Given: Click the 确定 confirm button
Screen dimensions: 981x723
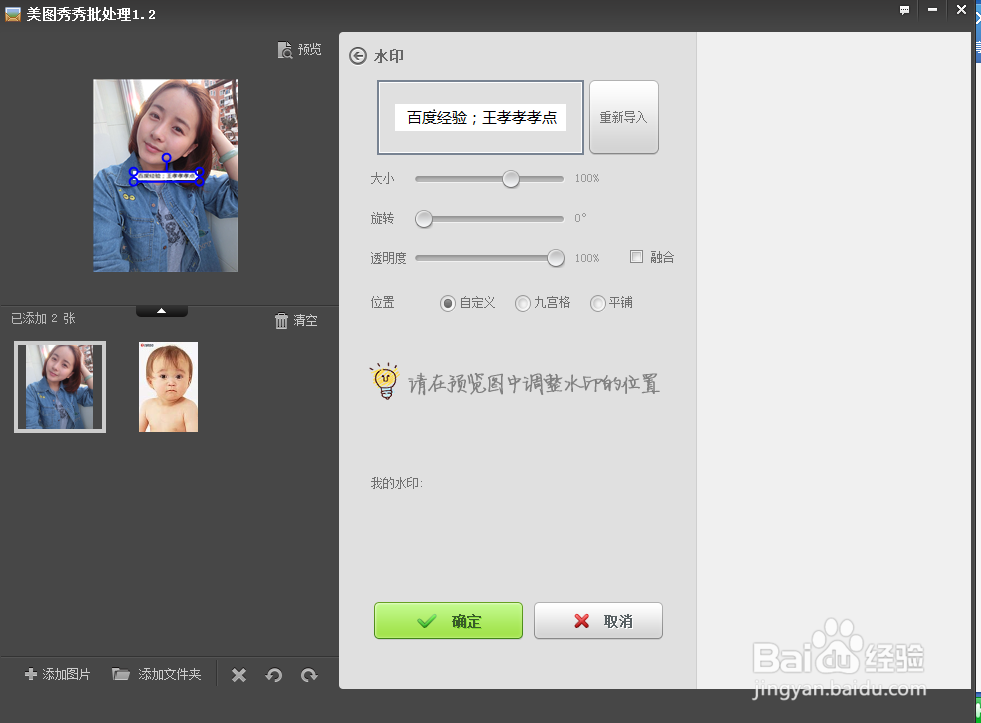Looking at the screenshot, I should (x=448, y=620).
